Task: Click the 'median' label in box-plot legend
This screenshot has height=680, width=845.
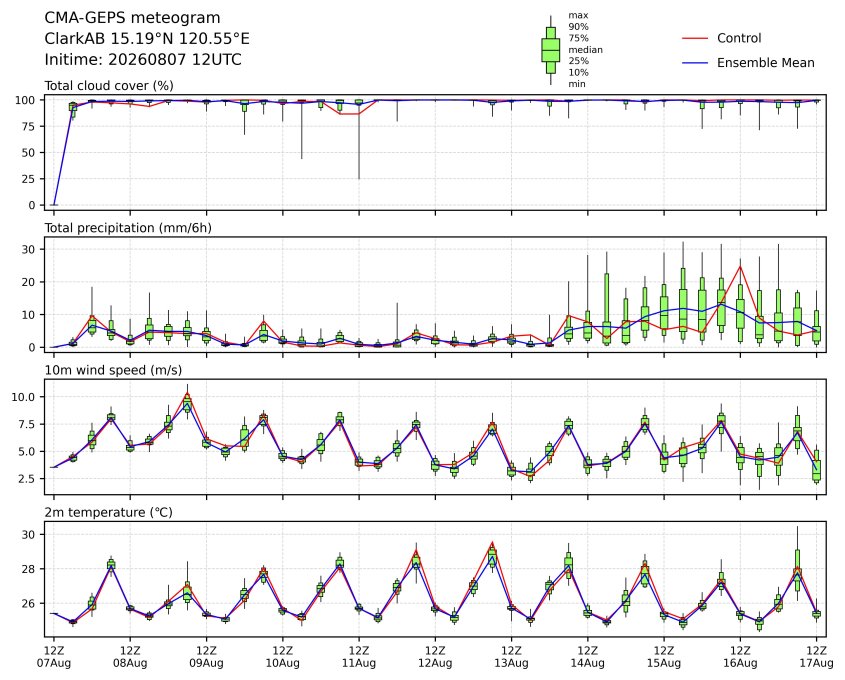Action: click(x=585, y=50)
